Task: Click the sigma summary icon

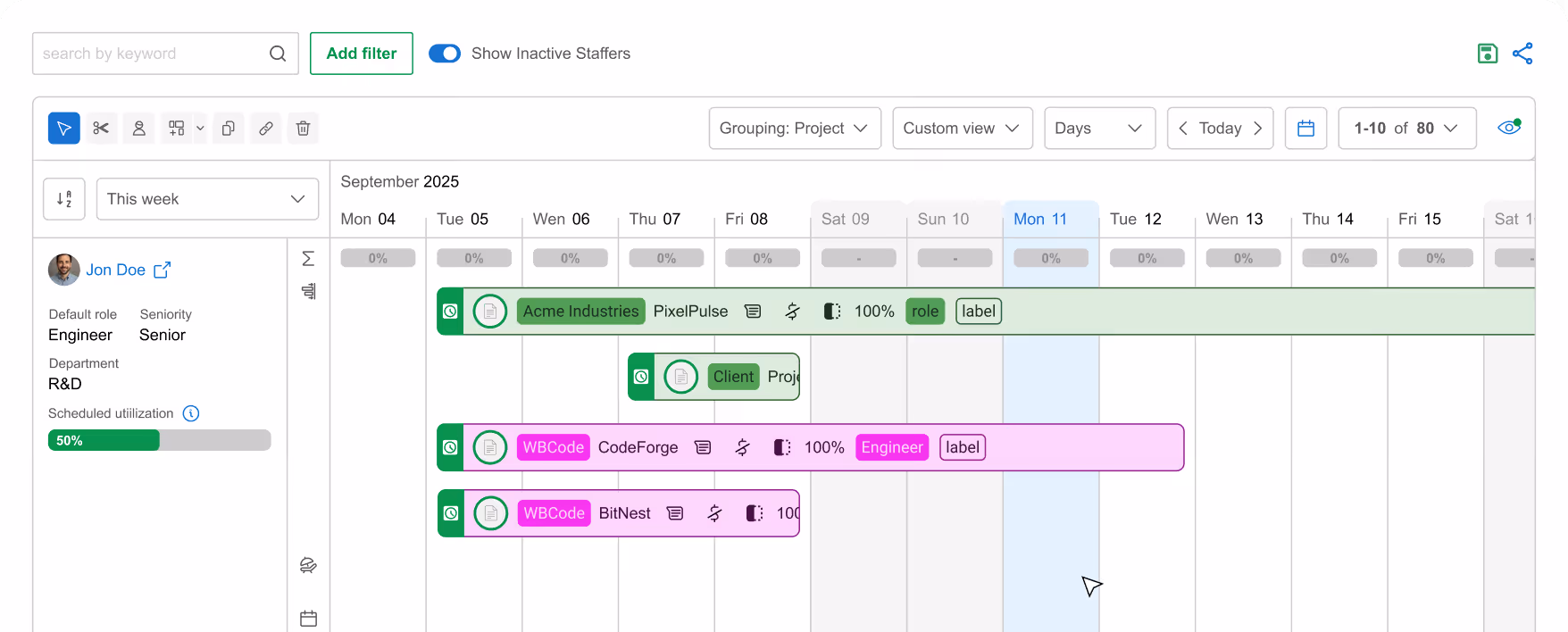Action: pyautogui.click(x=308, y=259)
